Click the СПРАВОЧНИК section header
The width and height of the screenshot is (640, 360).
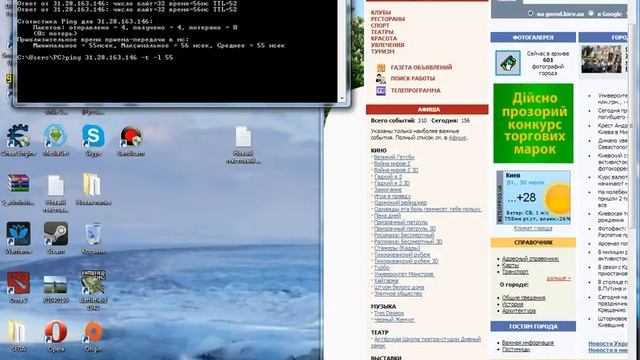(x=533, y=242)
